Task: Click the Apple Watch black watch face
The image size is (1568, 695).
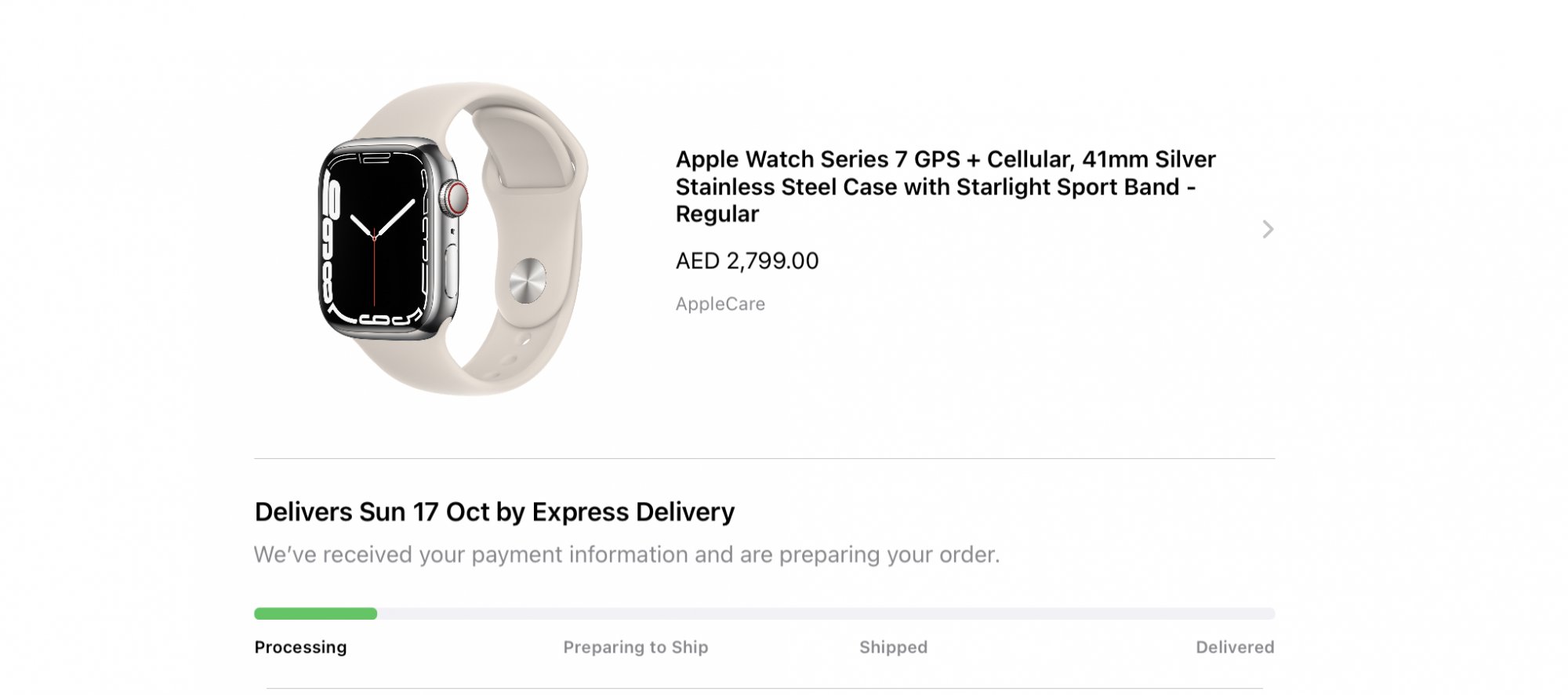Action: 376,235
